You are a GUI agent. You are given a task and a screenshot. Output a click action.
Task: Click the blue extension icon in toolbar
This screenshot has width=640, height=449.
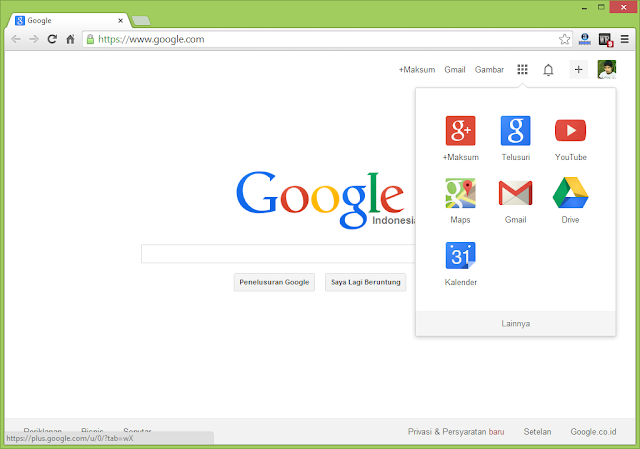pyautogui.click(x=585, y=39)
